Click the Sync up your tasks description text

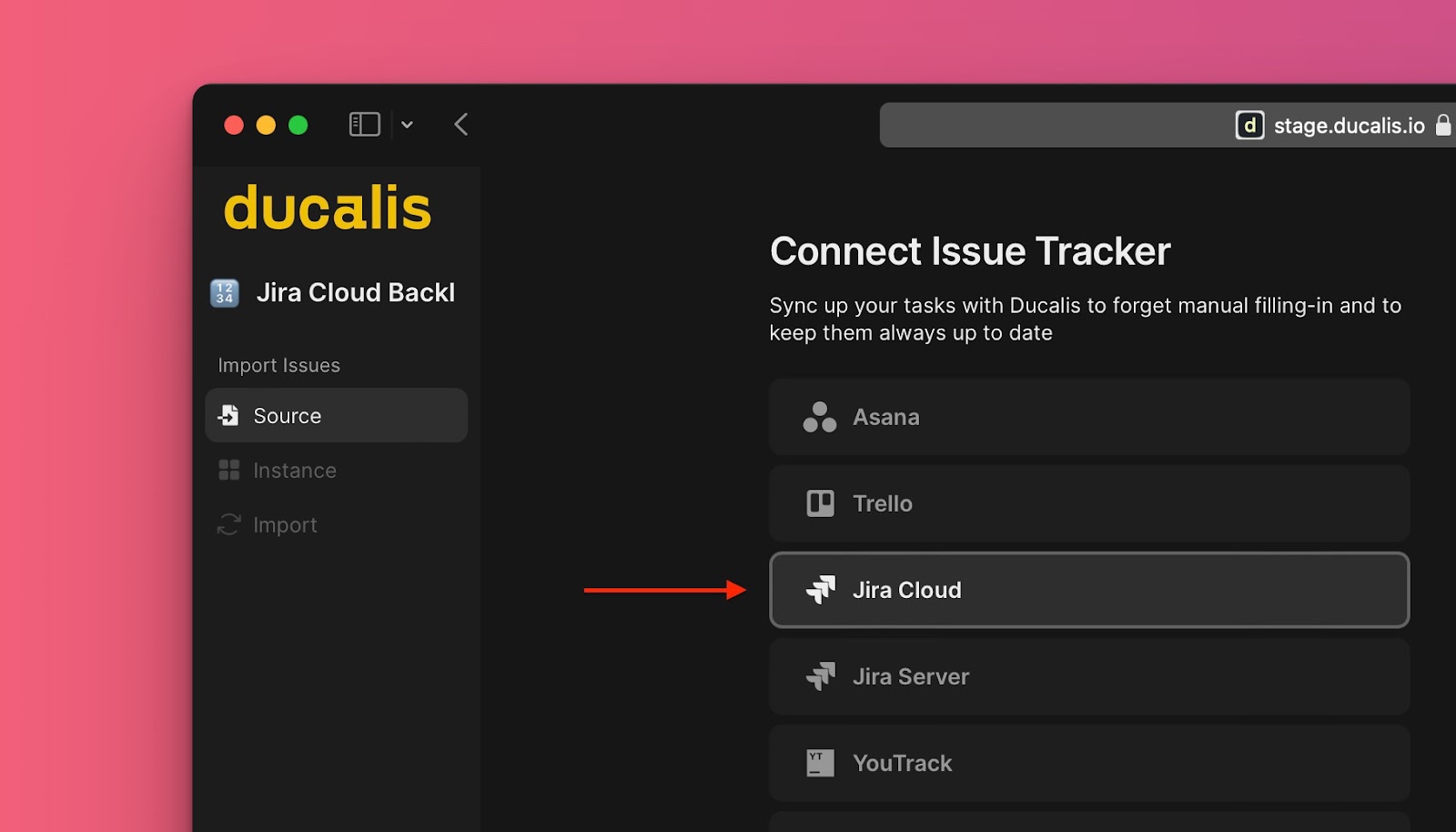coord(1086,319)
